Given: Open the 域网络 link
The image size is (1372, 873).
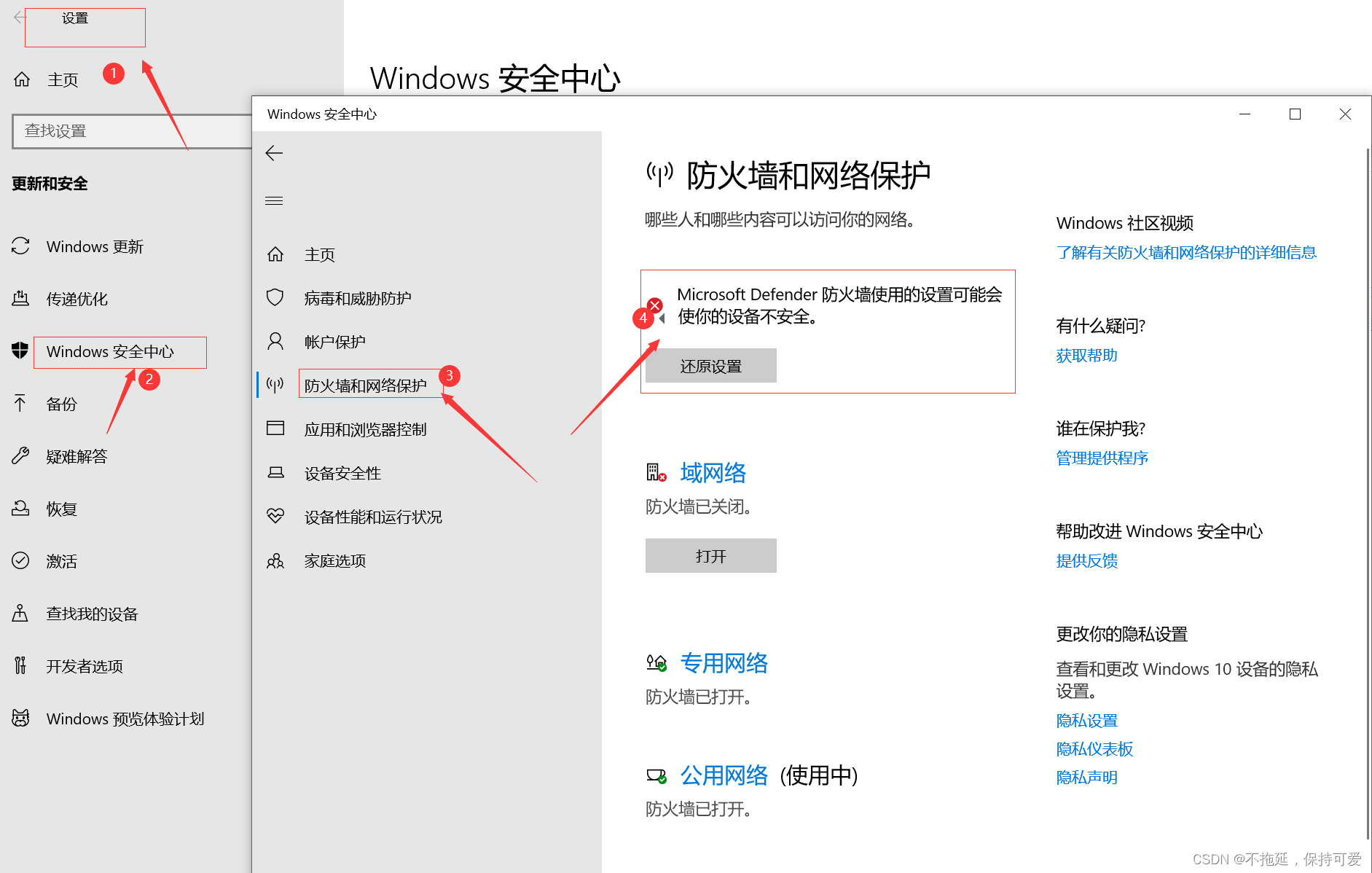Looking at the screenshot, I should [713, 473].
